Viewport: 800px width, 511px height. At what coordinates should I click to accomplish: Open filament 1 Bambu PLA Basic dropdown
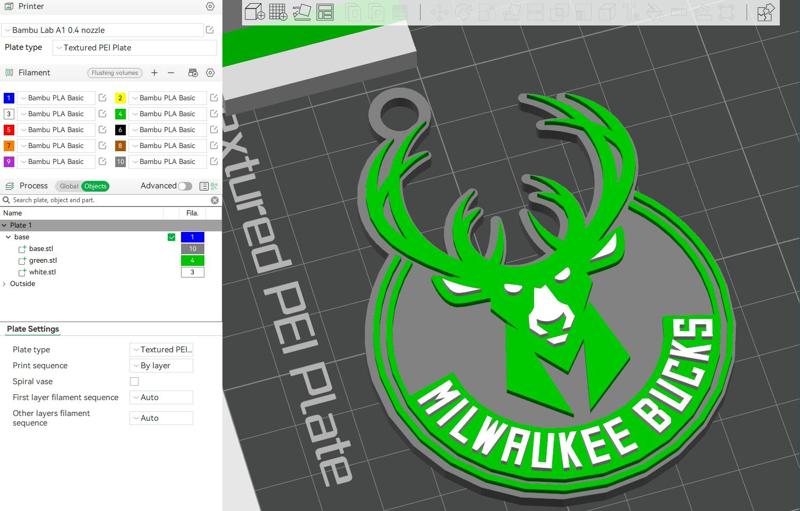(56, 98)
